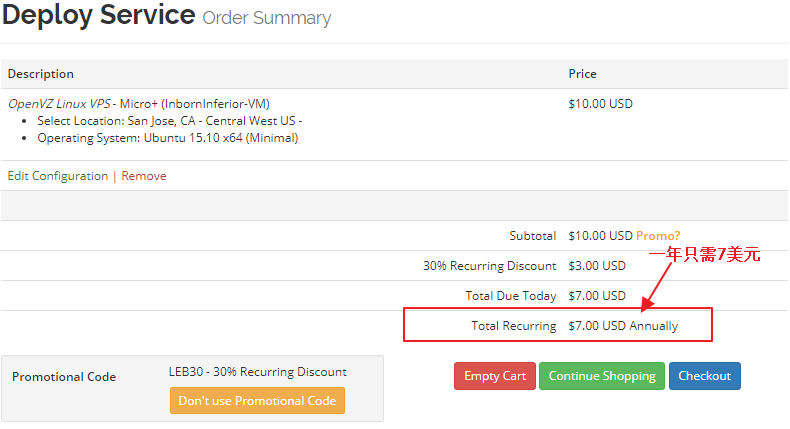Click the Subtotal label
This screenshot has width=790, height=429.
click(532, 236)
